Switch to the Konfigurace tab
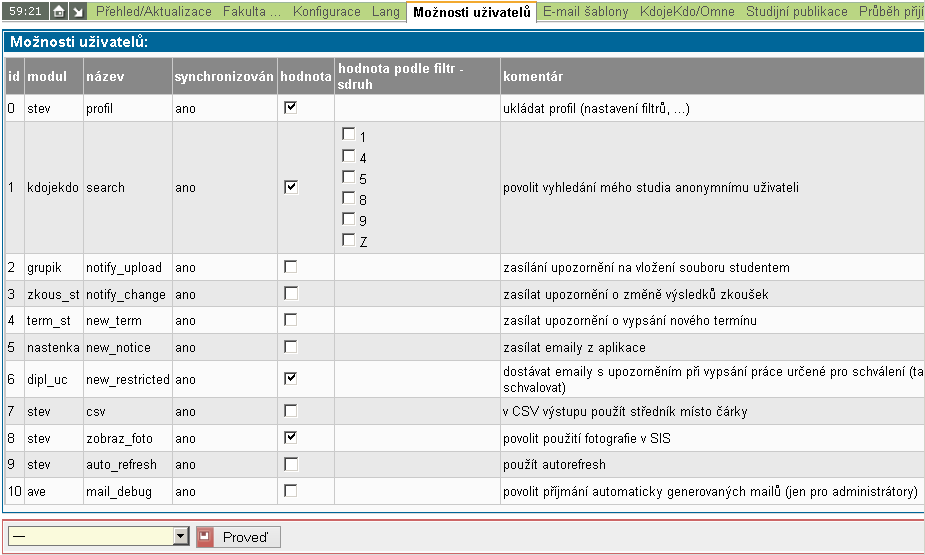Viewport: 925px width, 555px height. [326, 12]
